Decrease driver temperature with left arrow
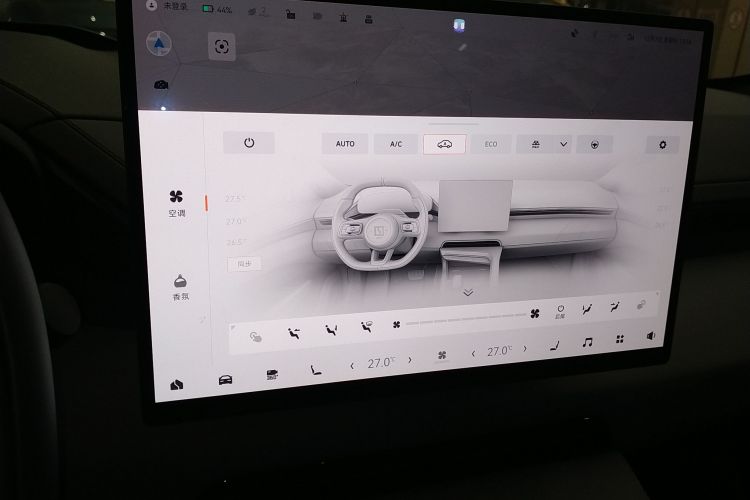Image resolution: width=750 pixels, height=500 pixels. coord(352,365)
